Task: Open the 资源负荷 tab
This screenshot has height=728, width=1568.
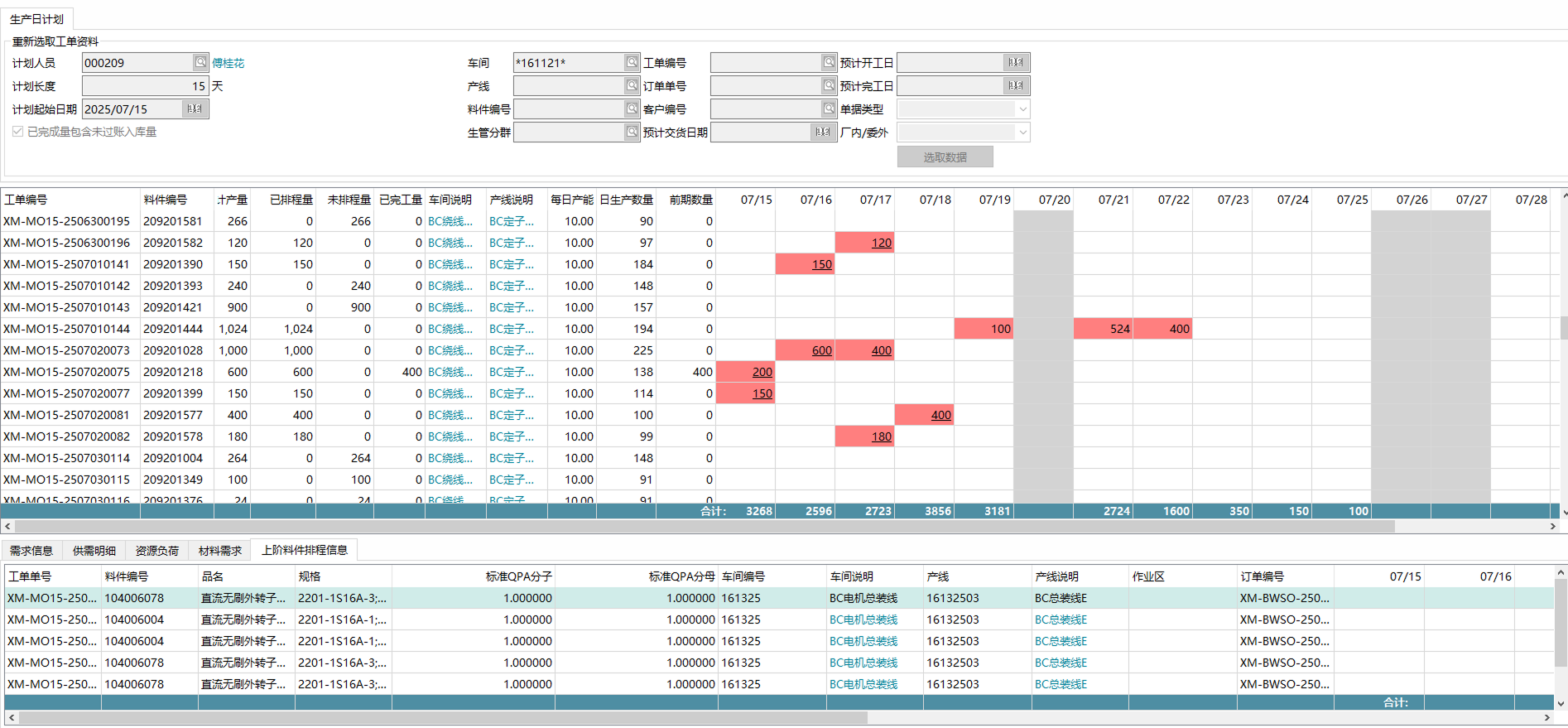Action: [x=156, y=551]
